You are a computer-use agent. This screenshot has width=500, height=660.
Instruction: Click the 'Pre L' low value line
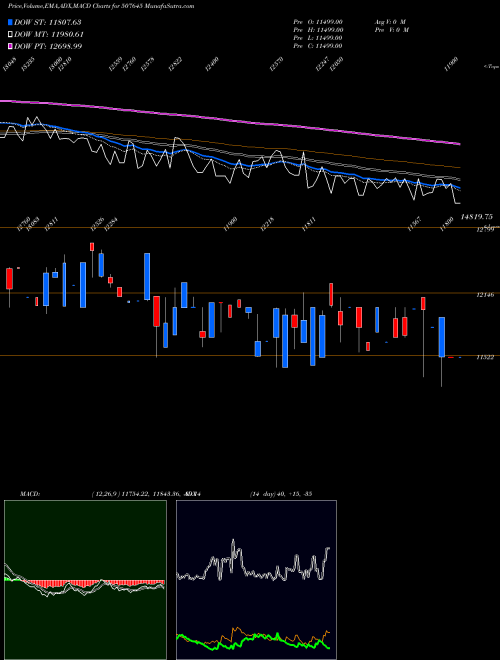[x=318, y=38]
